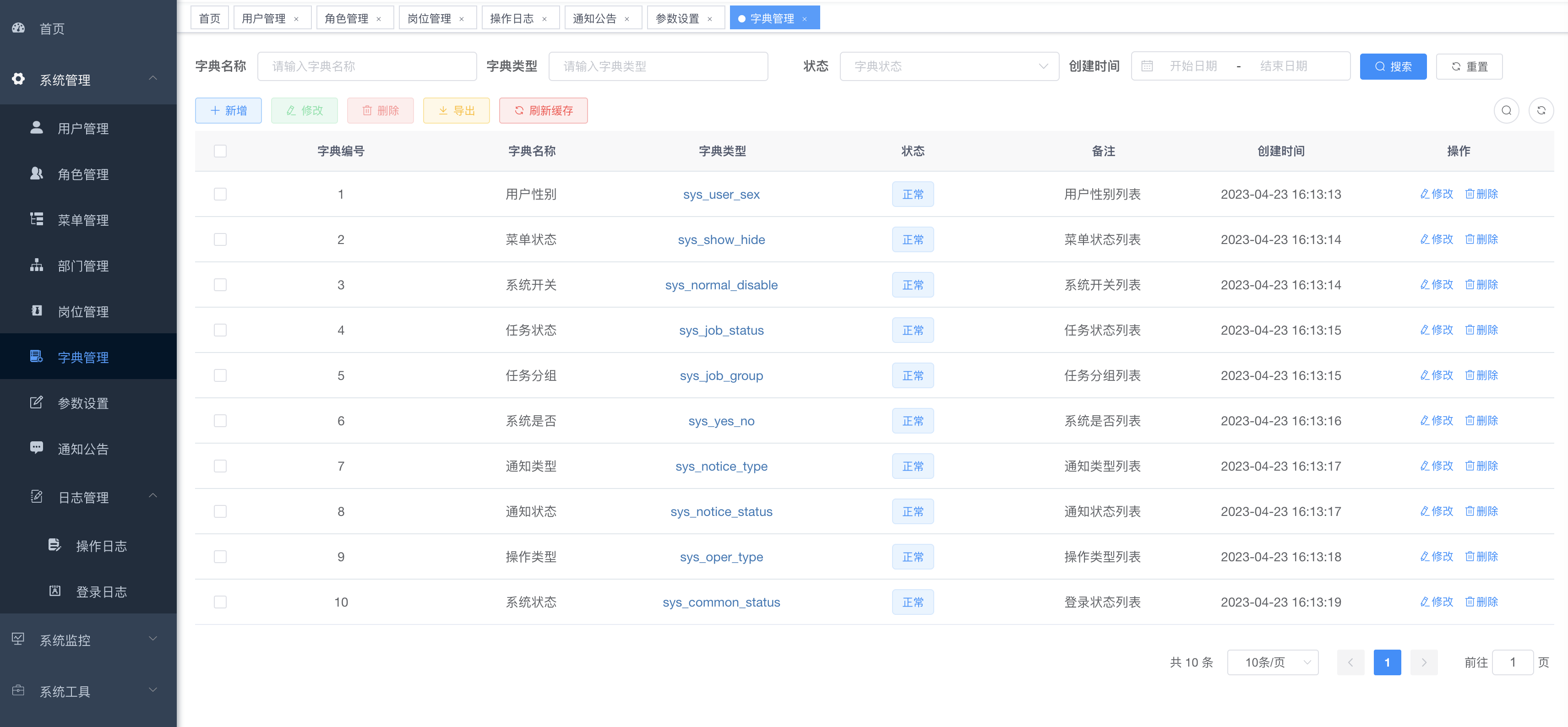The image size is (1568, 727).
Task: Click the 字典管理 dictionary icon
Action: tap(37, 357)
